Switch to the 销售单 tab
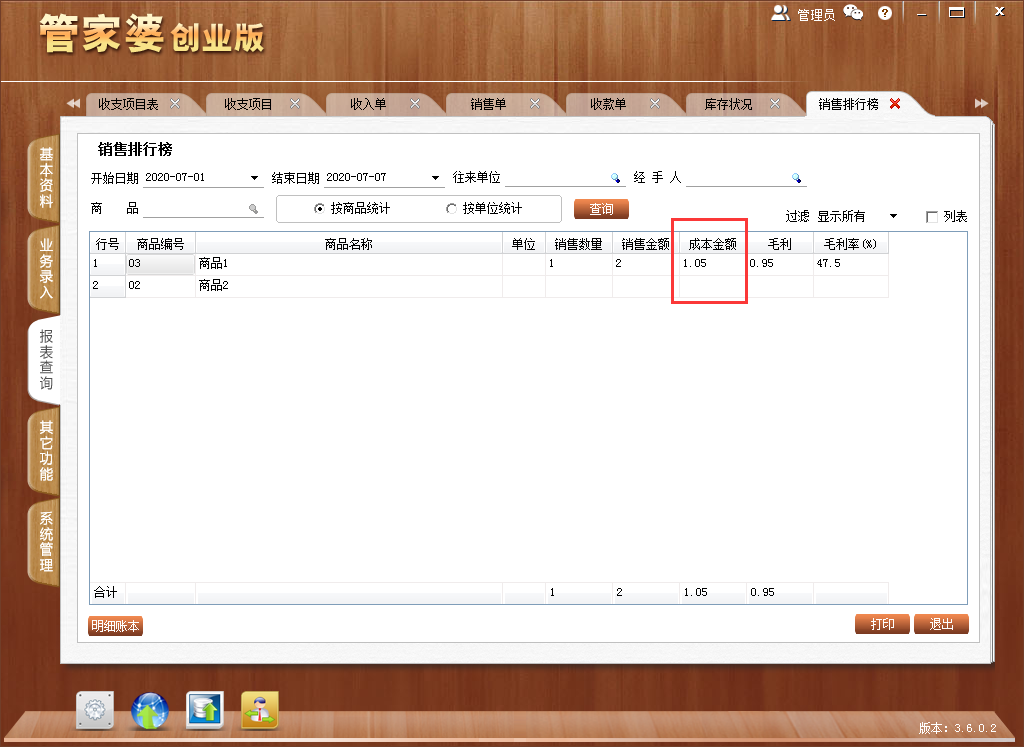Image resolution: width=1024 pixels, height=747 pixels. point(488,104)
